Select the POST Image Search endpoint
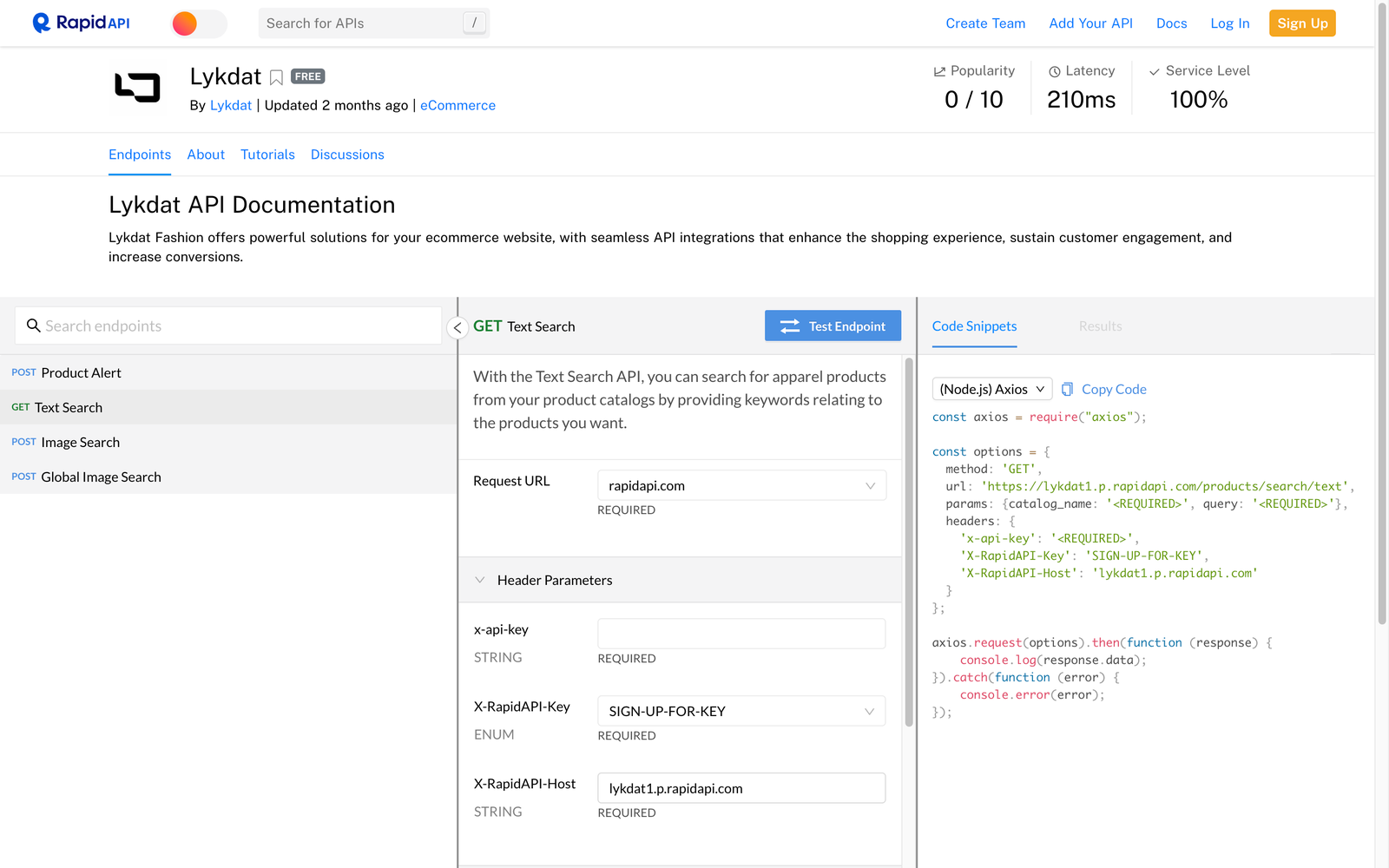The height and width of the screenshot is (868, 1389). (228, 442)
